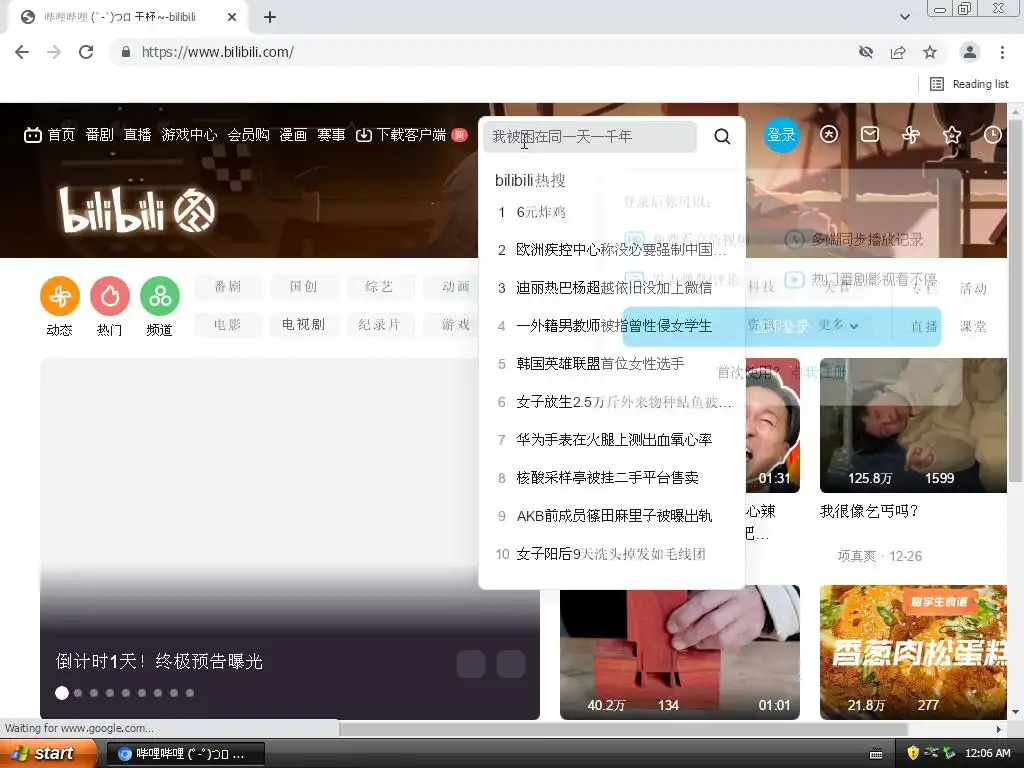Open the browser profile avatar
The height and width of the screenshot is (768, 1024).
pos(970,52)
